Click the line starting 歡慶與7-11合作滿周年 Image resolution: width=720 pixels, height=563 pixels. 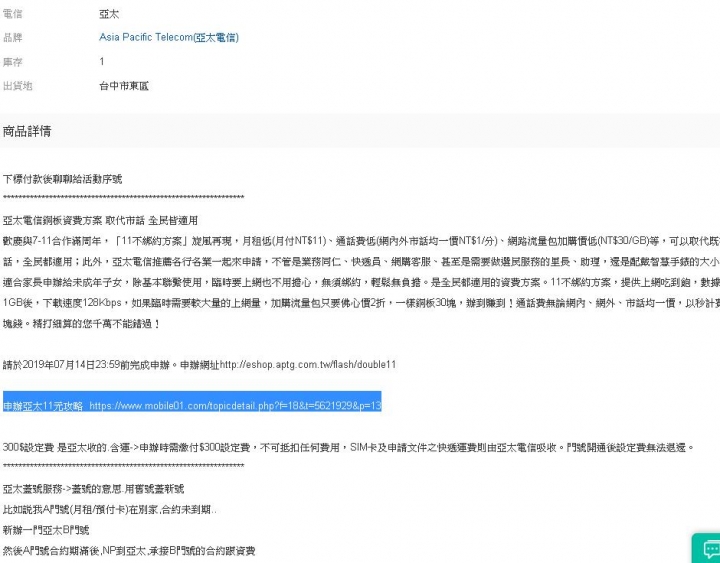pyautogui.click(x=361, y=241)
